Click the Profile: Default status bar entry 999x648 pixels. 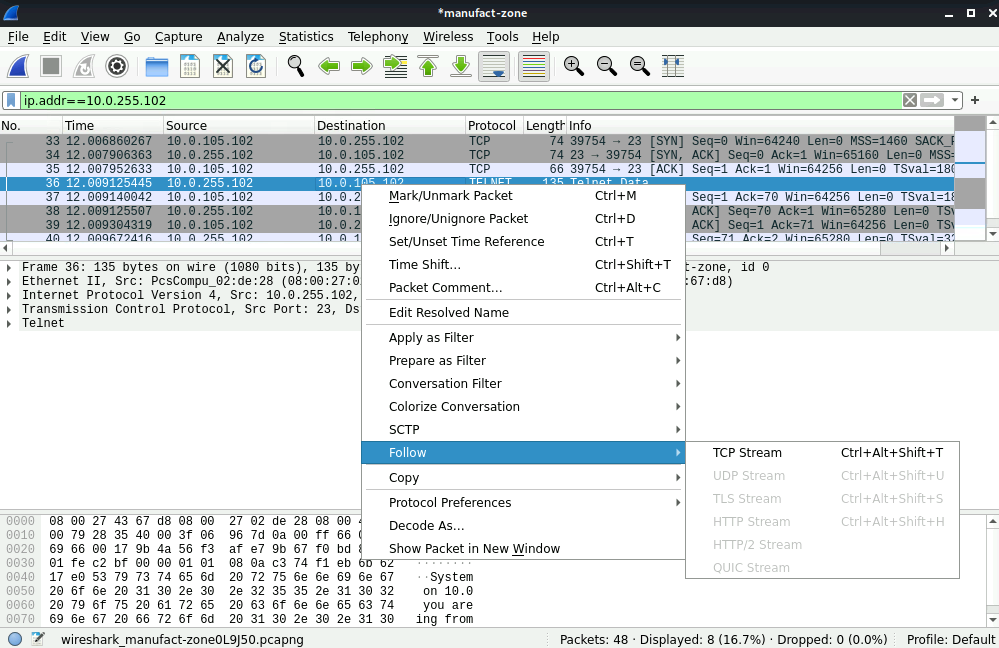(x=951, y=640)
